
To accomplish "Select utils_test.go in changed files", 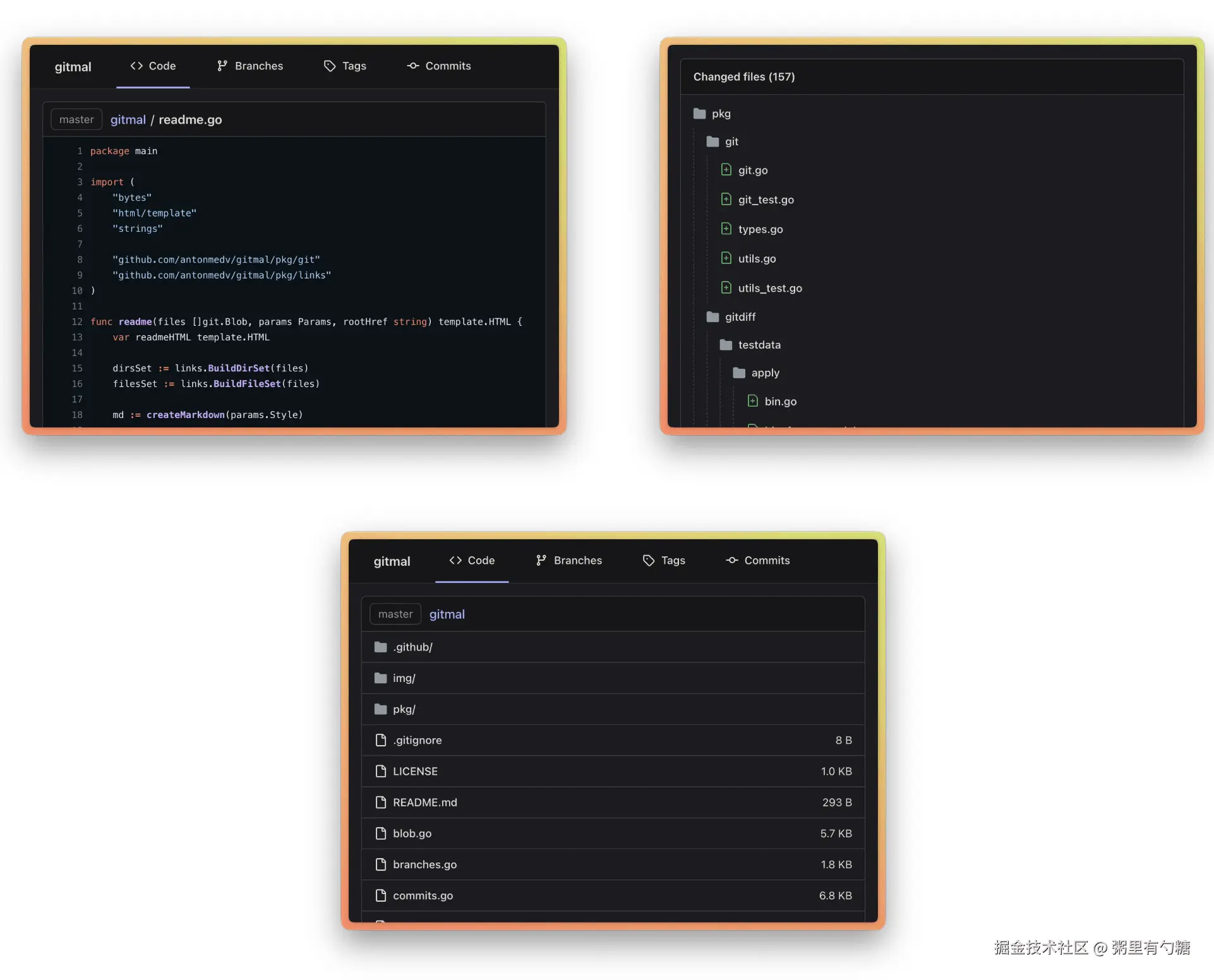I will point(770,288).
